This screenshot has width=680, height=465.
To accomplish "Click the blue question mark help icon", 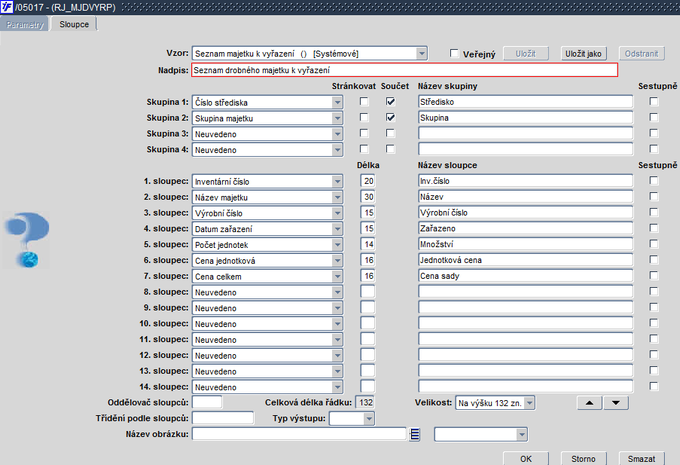I will tap(27, 239).
